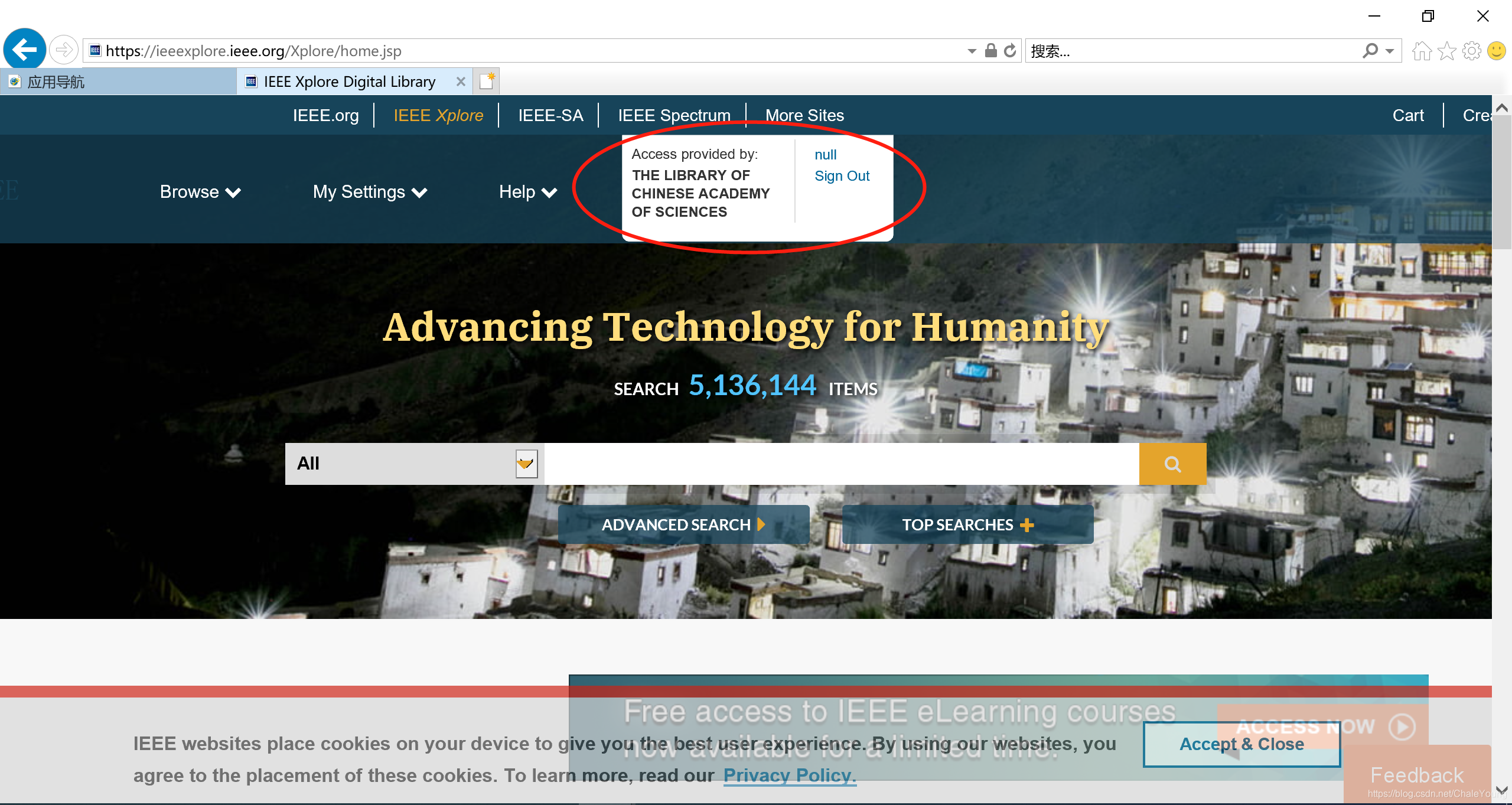Open browser Tools via the gear icon
Screen dimensions: 1512x805
pyautogui.click(x=1471, y=51)
